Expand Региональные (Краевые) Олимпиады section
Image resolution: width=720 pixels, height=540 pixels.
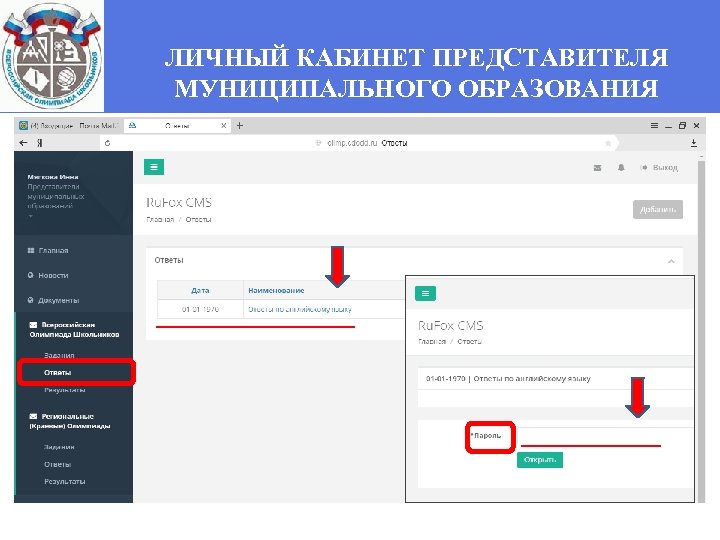tap(70, 421)
